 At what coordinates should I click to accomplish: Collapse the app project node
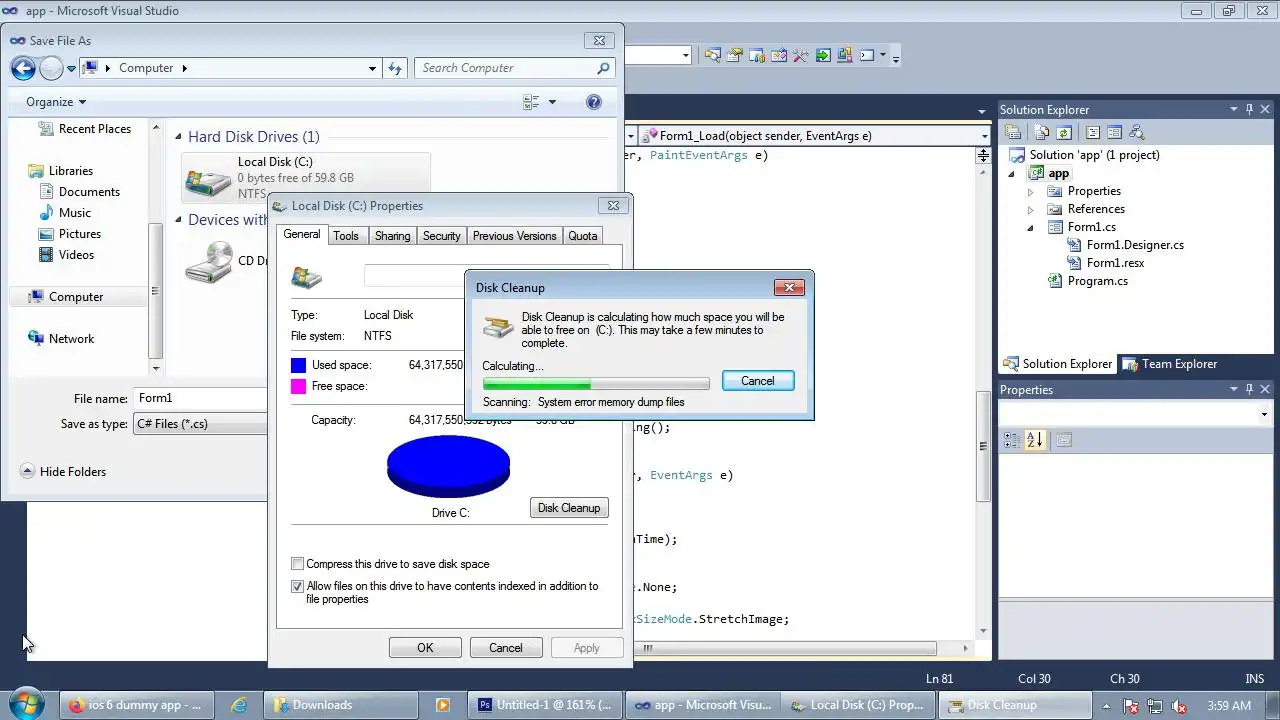tap(1012, 174)
